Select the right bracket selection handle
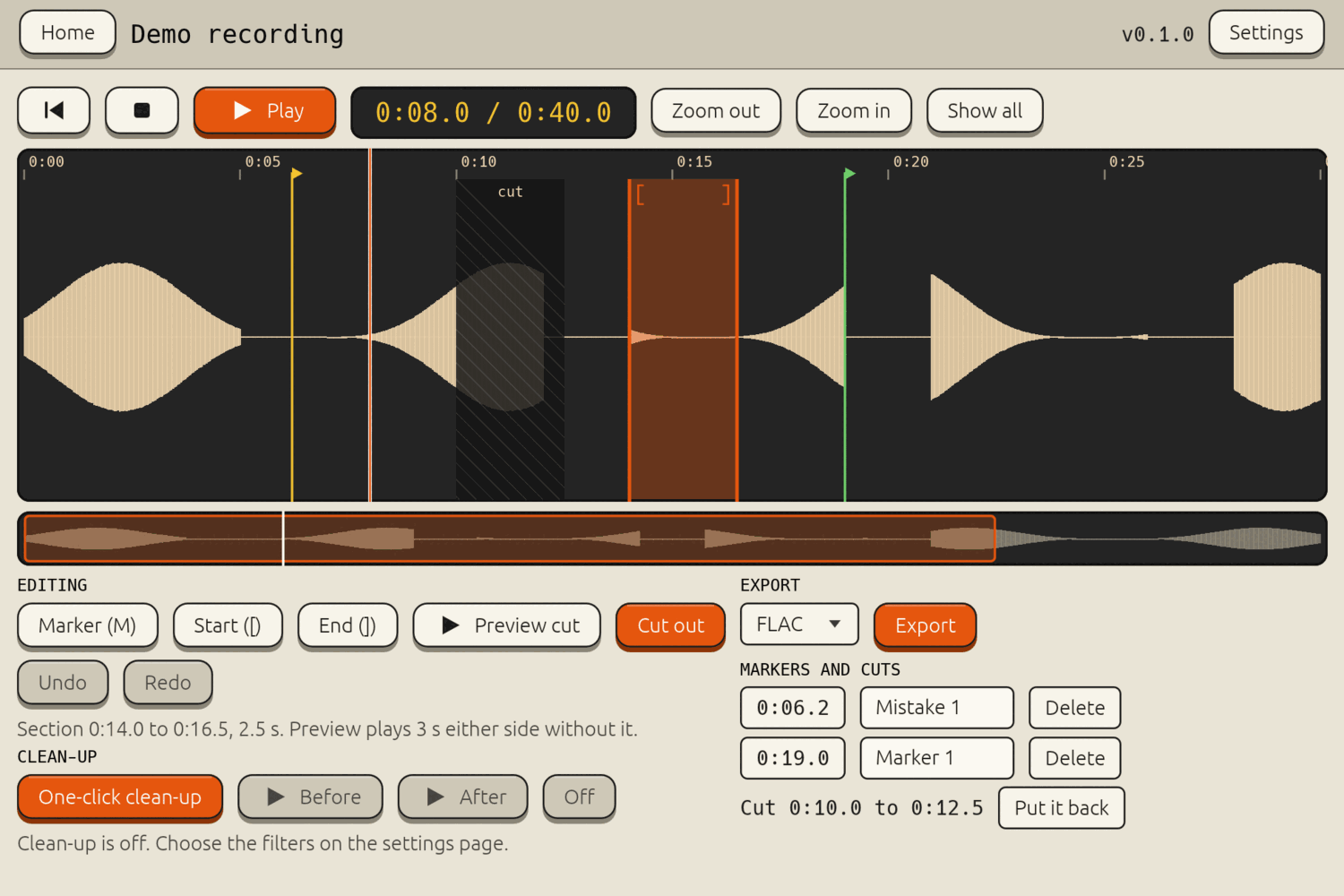The image size is (1344, 896). pyautogui.click(x=726, y=194)
